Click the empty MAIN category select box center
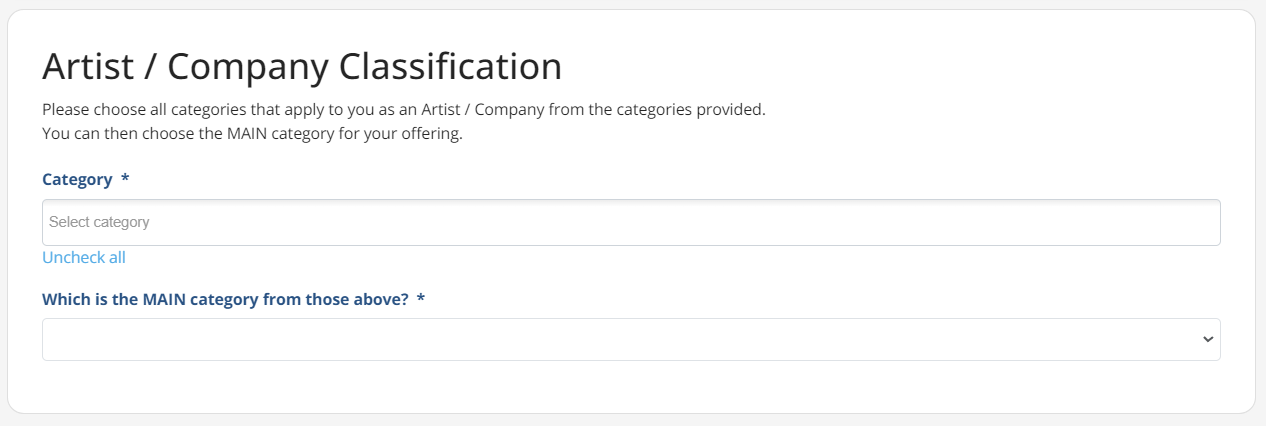The image size is (1266, 426). point(630,340)
